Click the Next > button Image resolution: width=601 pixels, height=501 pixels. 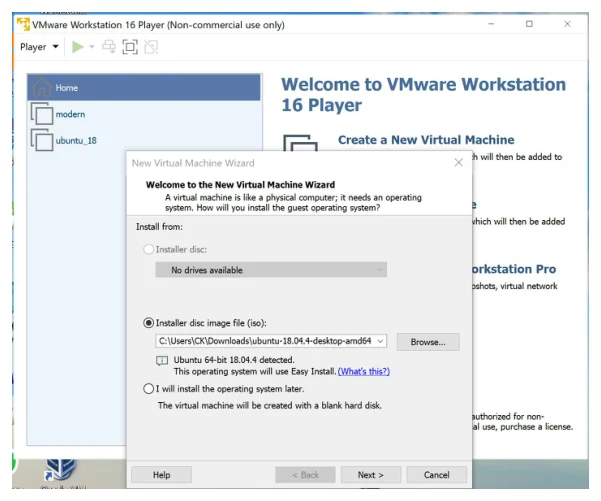371,475
